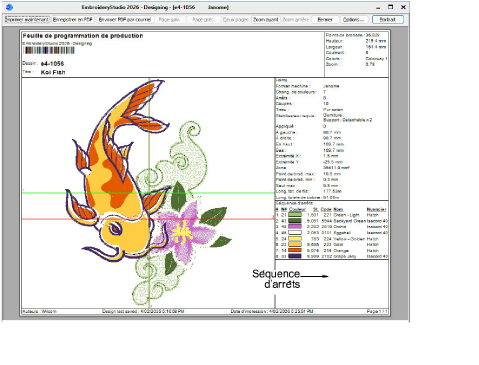Select the Deux pages view button

coord(236,20)
